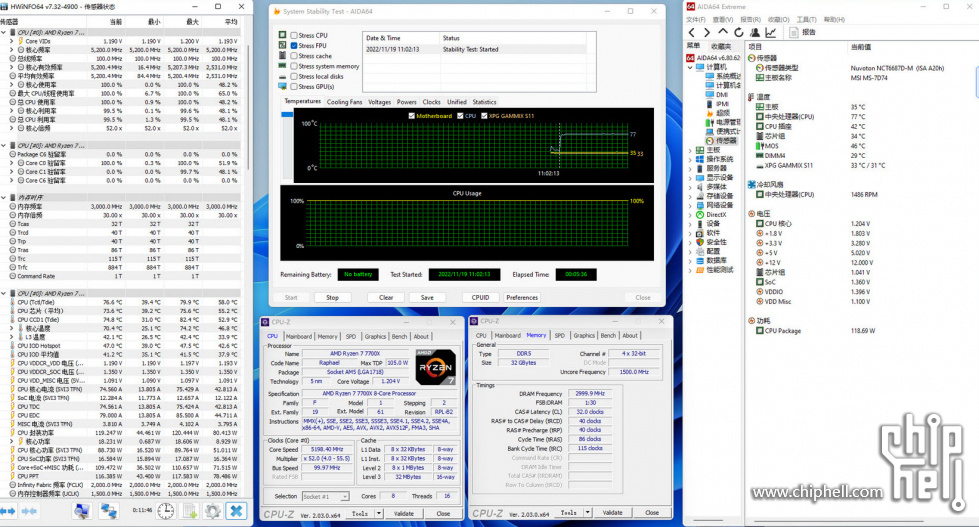
Task: Expand the 性能测试 node in AIDA64 tree
Action: 690,270
